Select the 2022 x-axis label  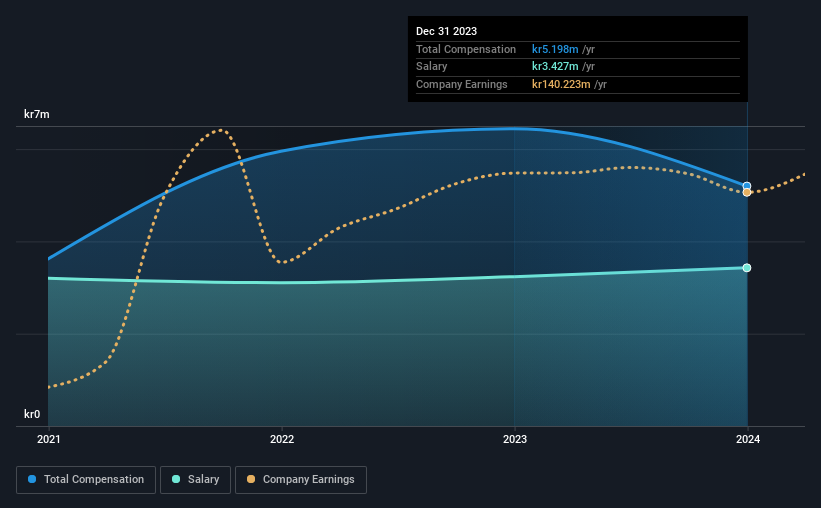(282, 439)
